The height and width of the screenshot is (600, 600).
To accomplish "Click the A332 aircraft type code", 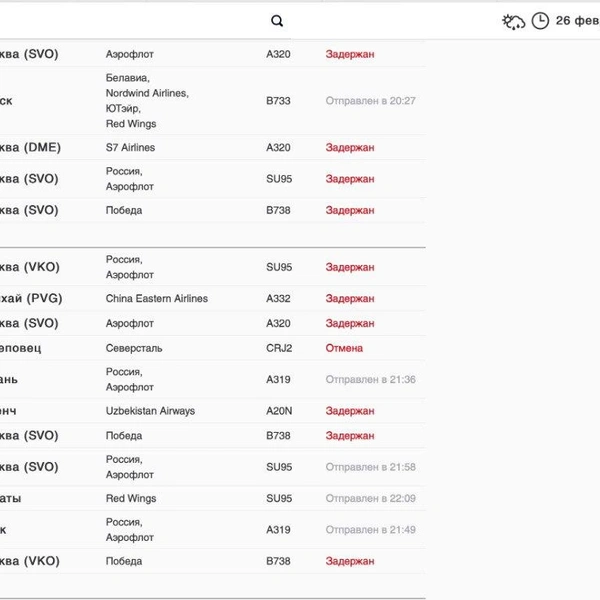I will click(x=279, y=299).
